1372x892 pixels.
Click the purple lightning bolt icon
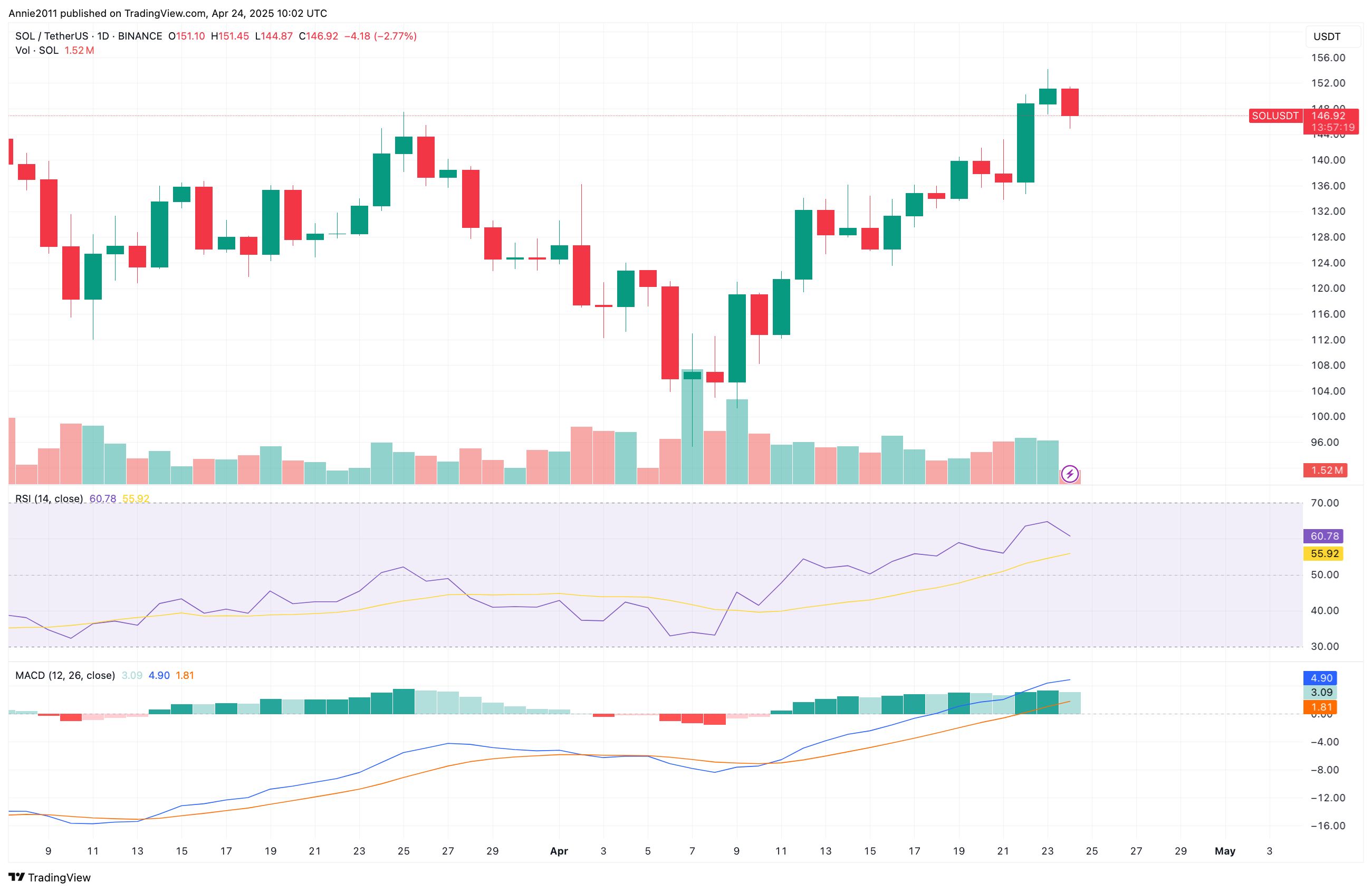[x=1070, y=474]
